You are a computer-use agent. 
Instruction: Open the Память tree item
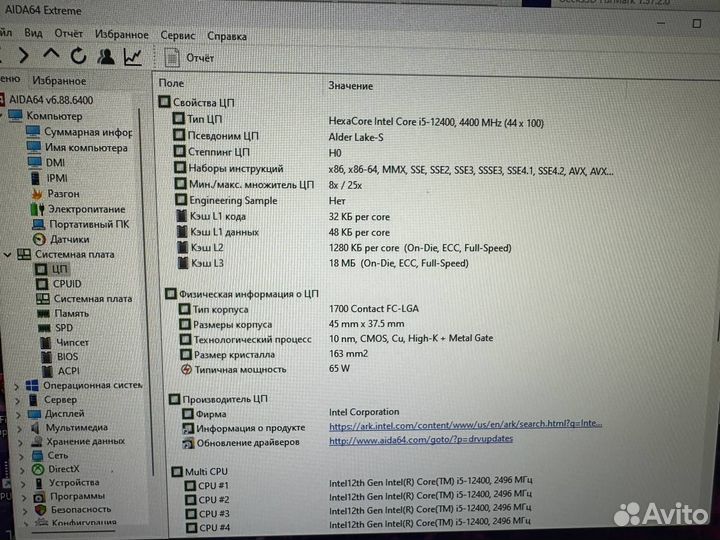point(63,313)
